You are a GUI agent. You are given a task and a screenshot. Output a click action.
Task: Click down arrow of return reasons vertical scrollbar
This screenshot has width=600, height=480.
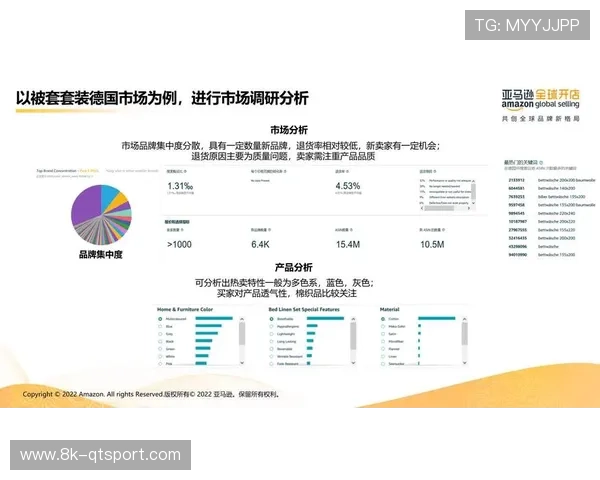click(473, 203)
